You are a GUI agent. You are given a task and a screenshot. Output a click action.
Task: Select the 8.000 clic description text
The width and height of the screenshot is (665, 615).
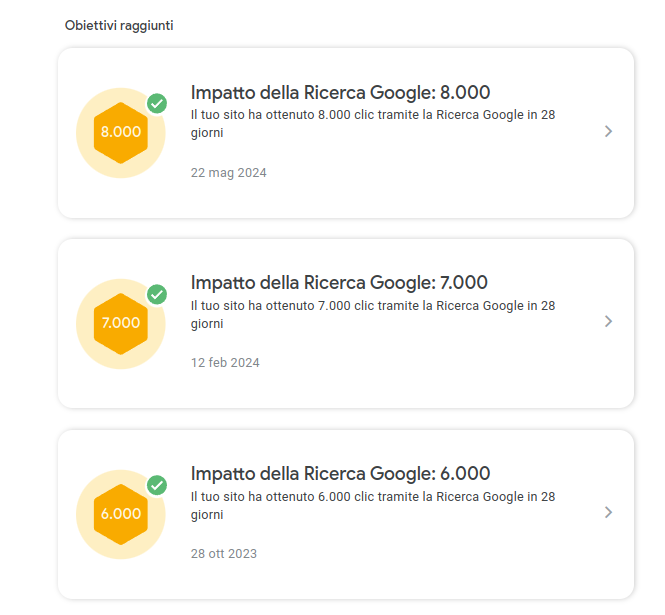tap(373, 123)
